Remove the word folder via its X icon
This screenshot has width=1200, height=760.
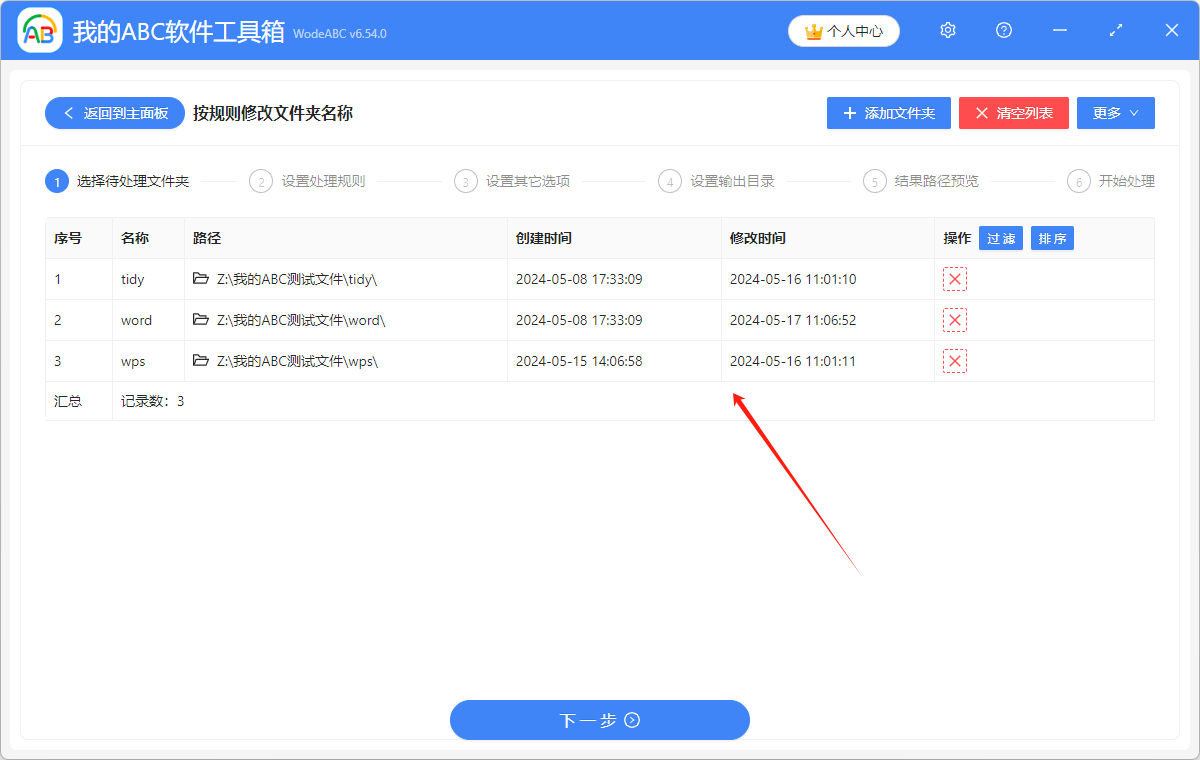tap(954, 320)
